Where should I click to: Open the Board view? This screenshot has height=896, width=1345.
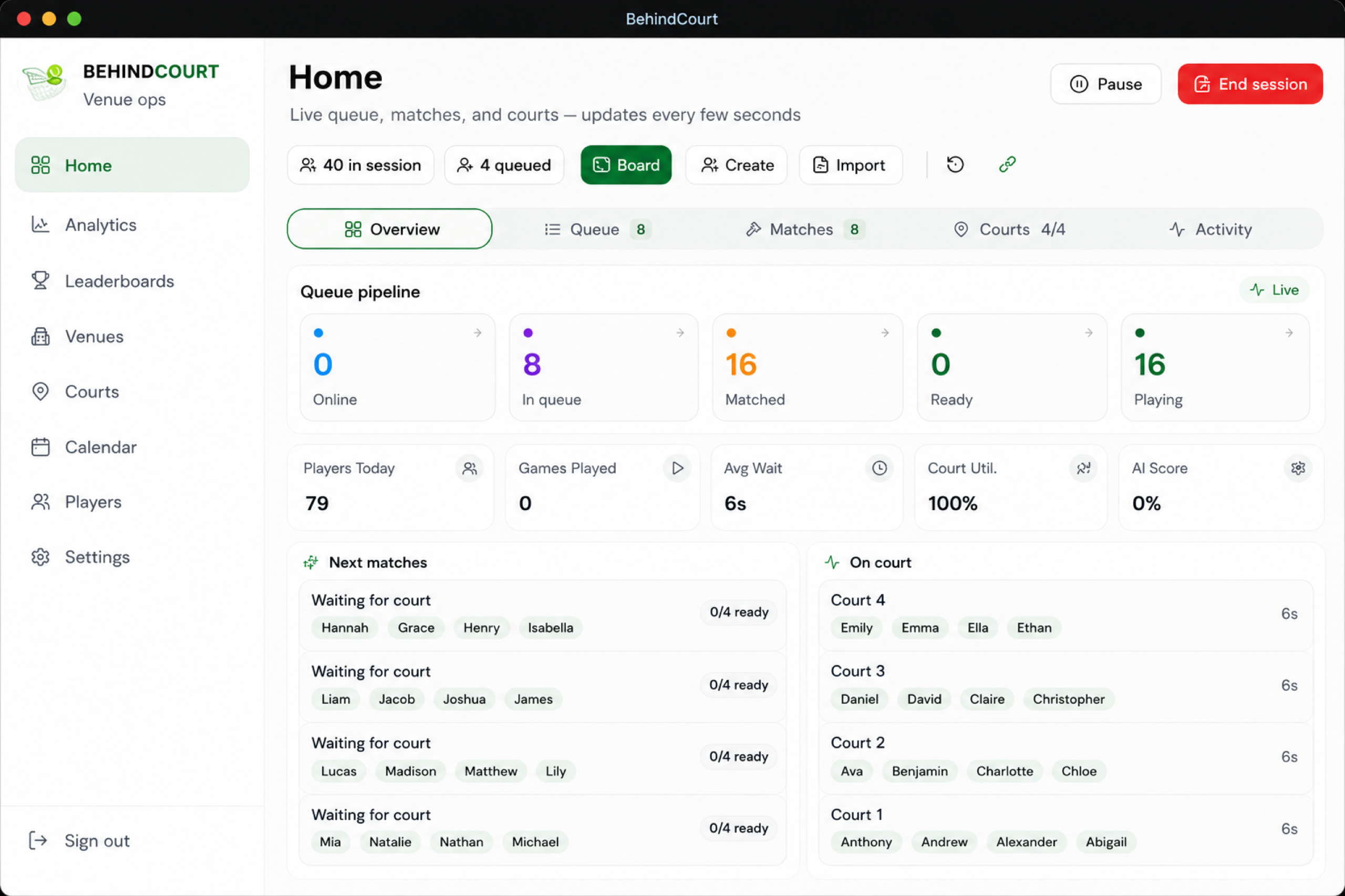coord(626,165)
